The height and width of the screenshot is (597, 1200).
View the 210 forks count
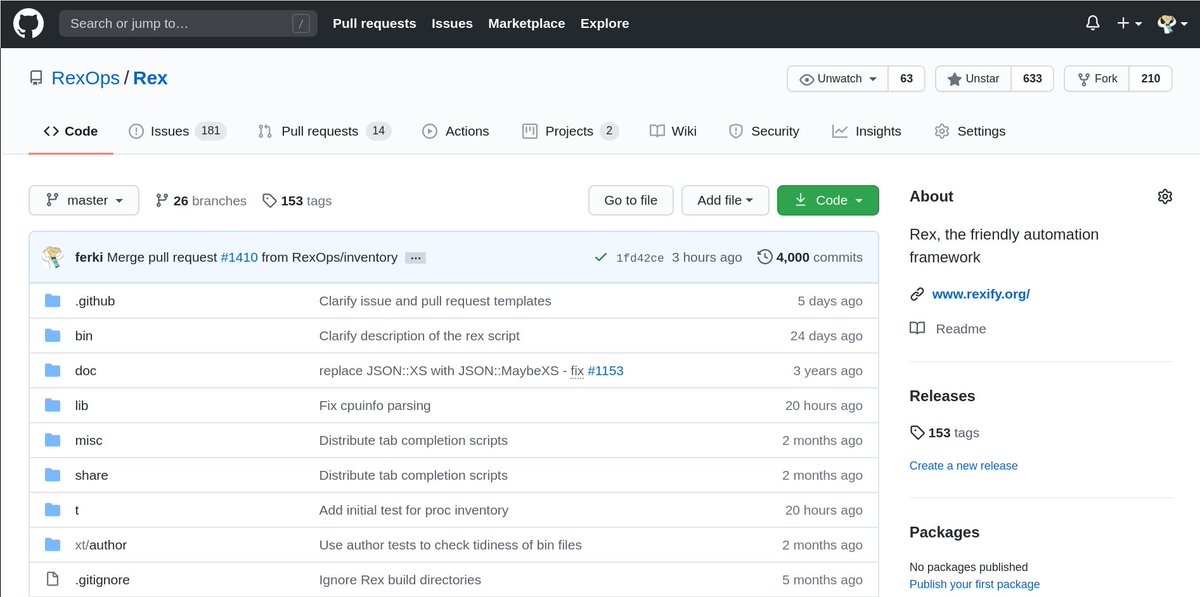click(x=1151, y=79)
